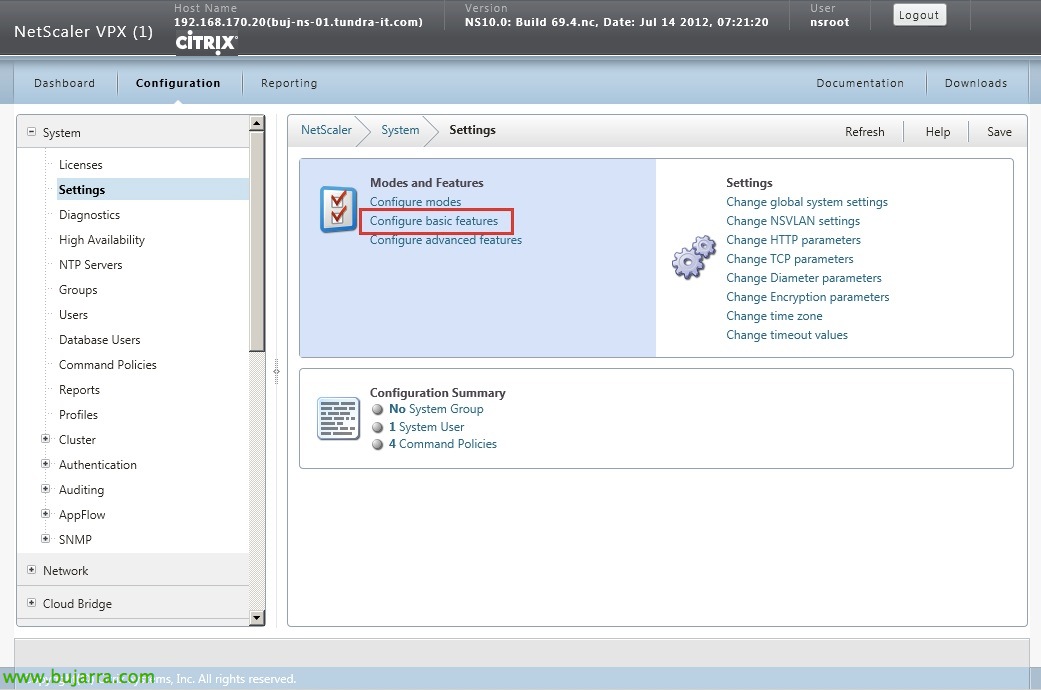This screenshot has height=690, width=1041.
Task: Expand the Cluster tree node
Action: coord(45,439)
